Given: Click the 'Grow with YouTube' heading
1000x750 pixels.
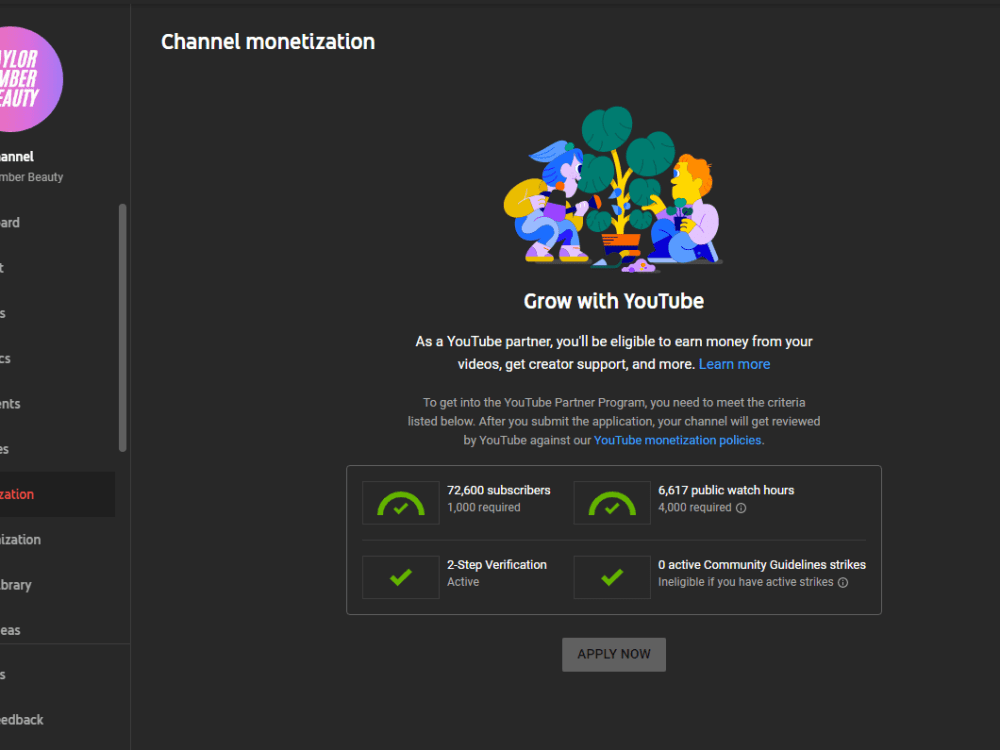Looking at the screenshot, I should click(614, 301).
